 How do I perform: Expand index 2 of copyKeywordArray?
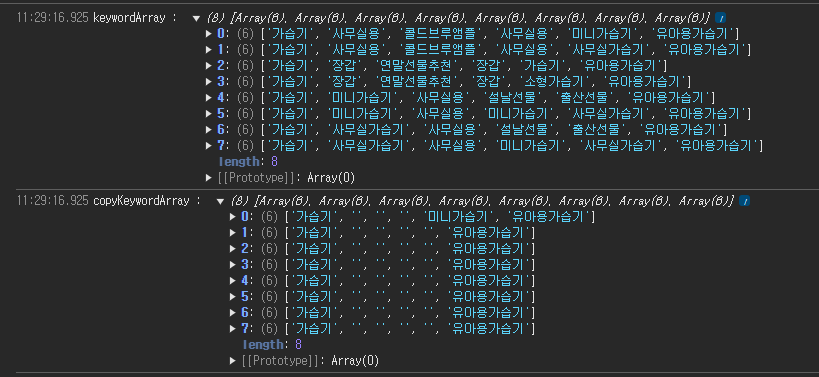point(233,249)
